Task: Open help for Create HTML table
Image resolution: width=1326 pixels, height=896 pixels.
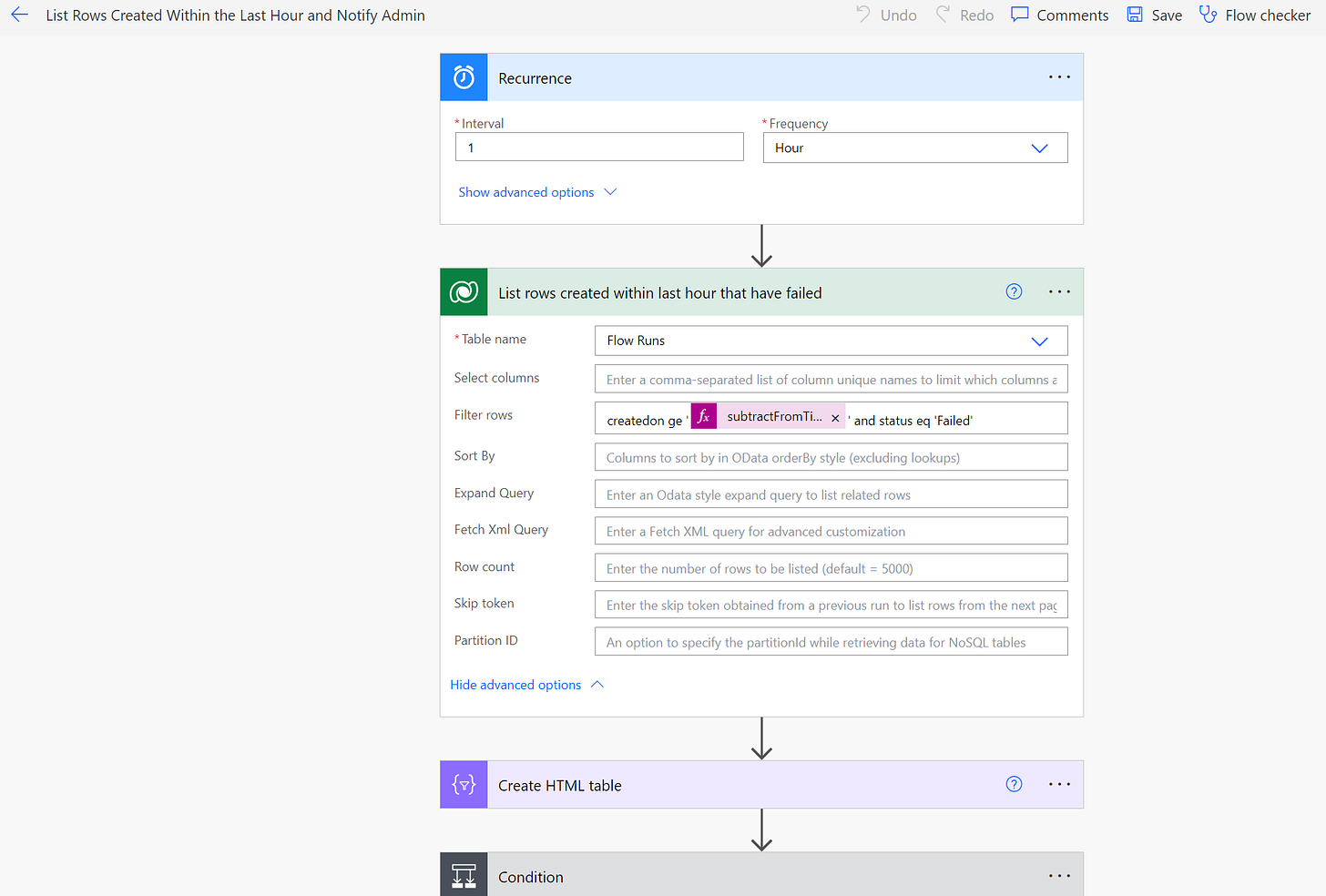Action: [x=1014, y=784]
